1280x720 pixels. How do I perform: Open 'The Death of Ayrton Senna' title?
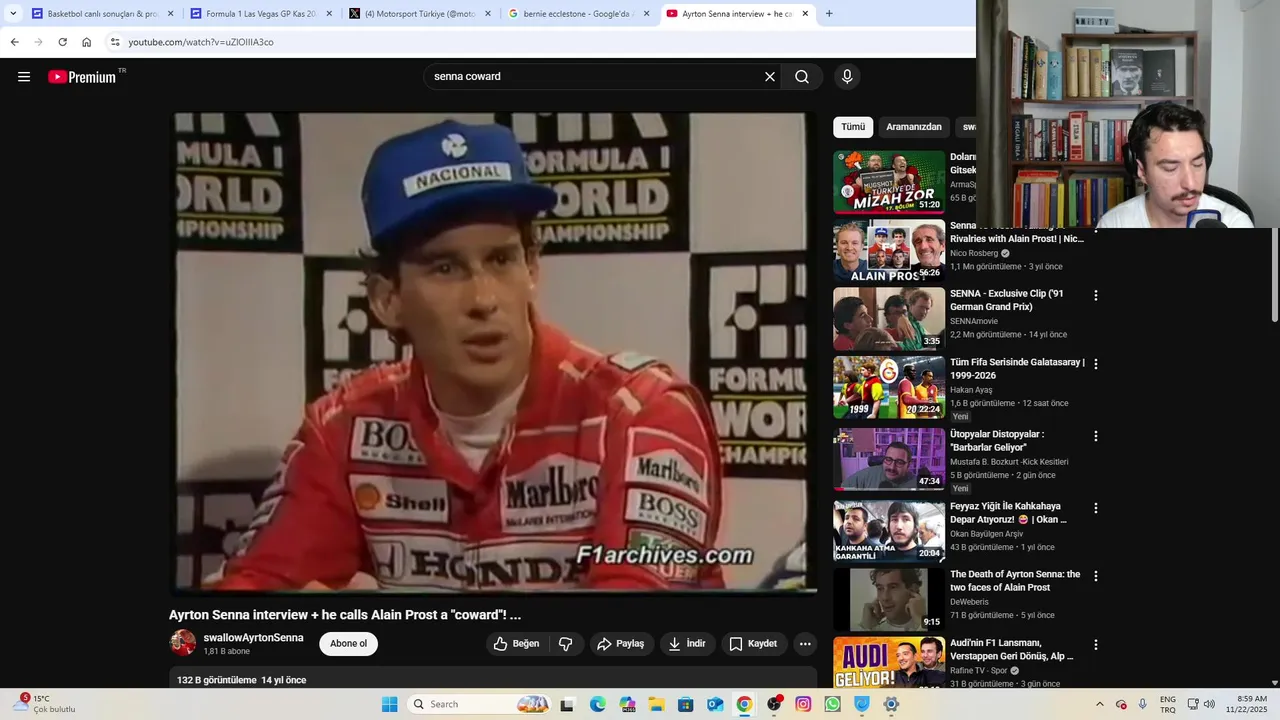pyautogui.click(x=1015, y=581)
